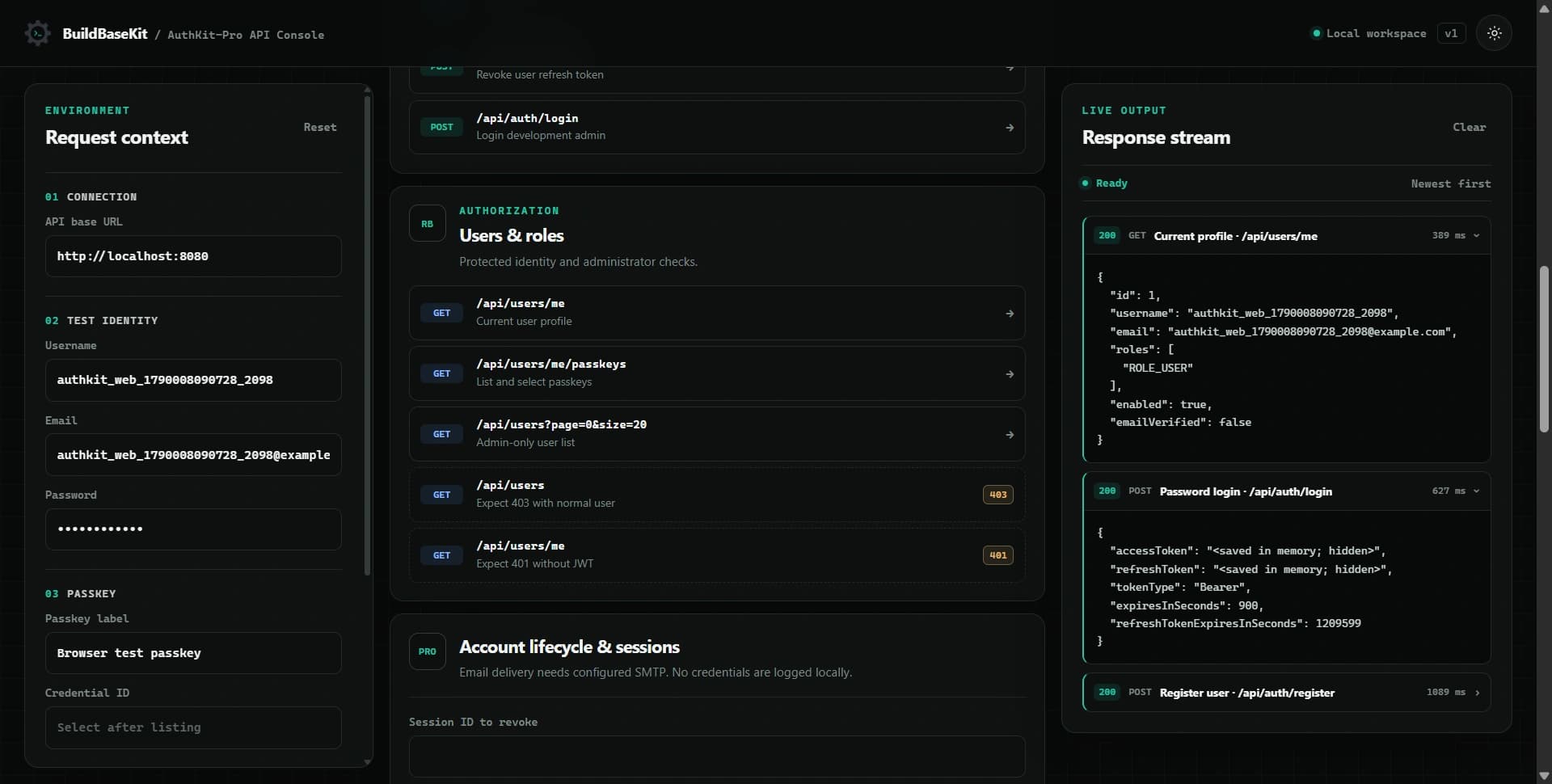This screenshot has height=784, width=1552.
Task: Click the v1 version badge
Action: pos(1451,33)
